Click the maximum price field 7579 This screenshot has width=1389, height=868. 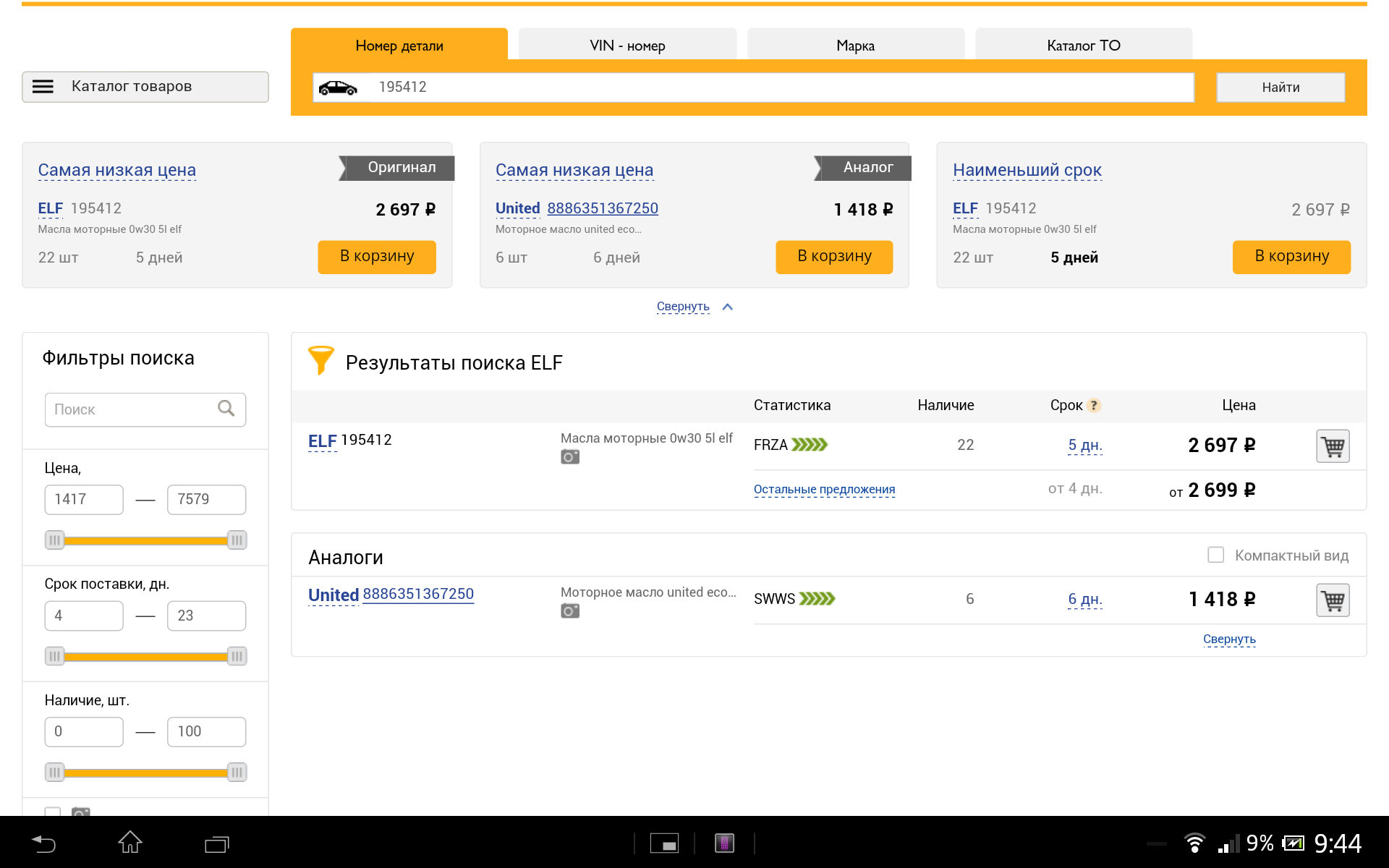(x=206, y=499)
